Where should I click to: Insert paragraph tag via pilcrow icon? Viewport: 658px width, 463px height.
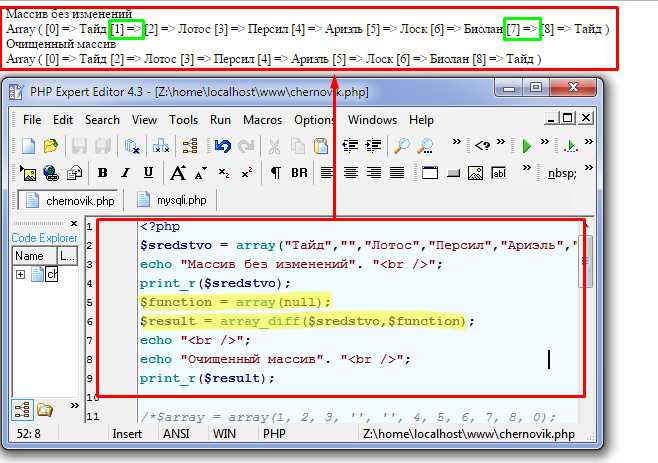pyautogui.click(x=276, y=173)
